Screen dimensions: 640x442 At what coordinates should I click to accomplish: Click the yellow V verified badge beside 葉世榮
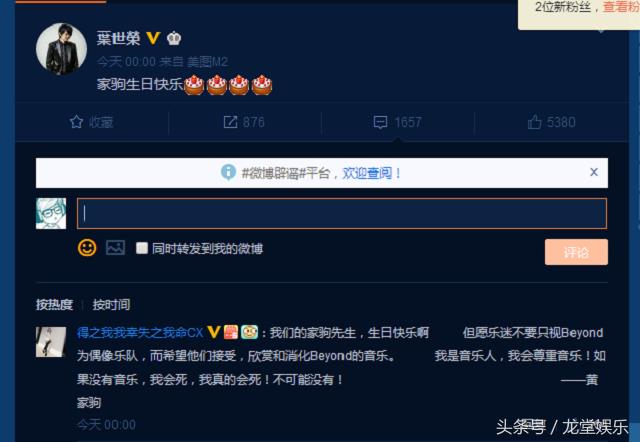pos(153,38)
